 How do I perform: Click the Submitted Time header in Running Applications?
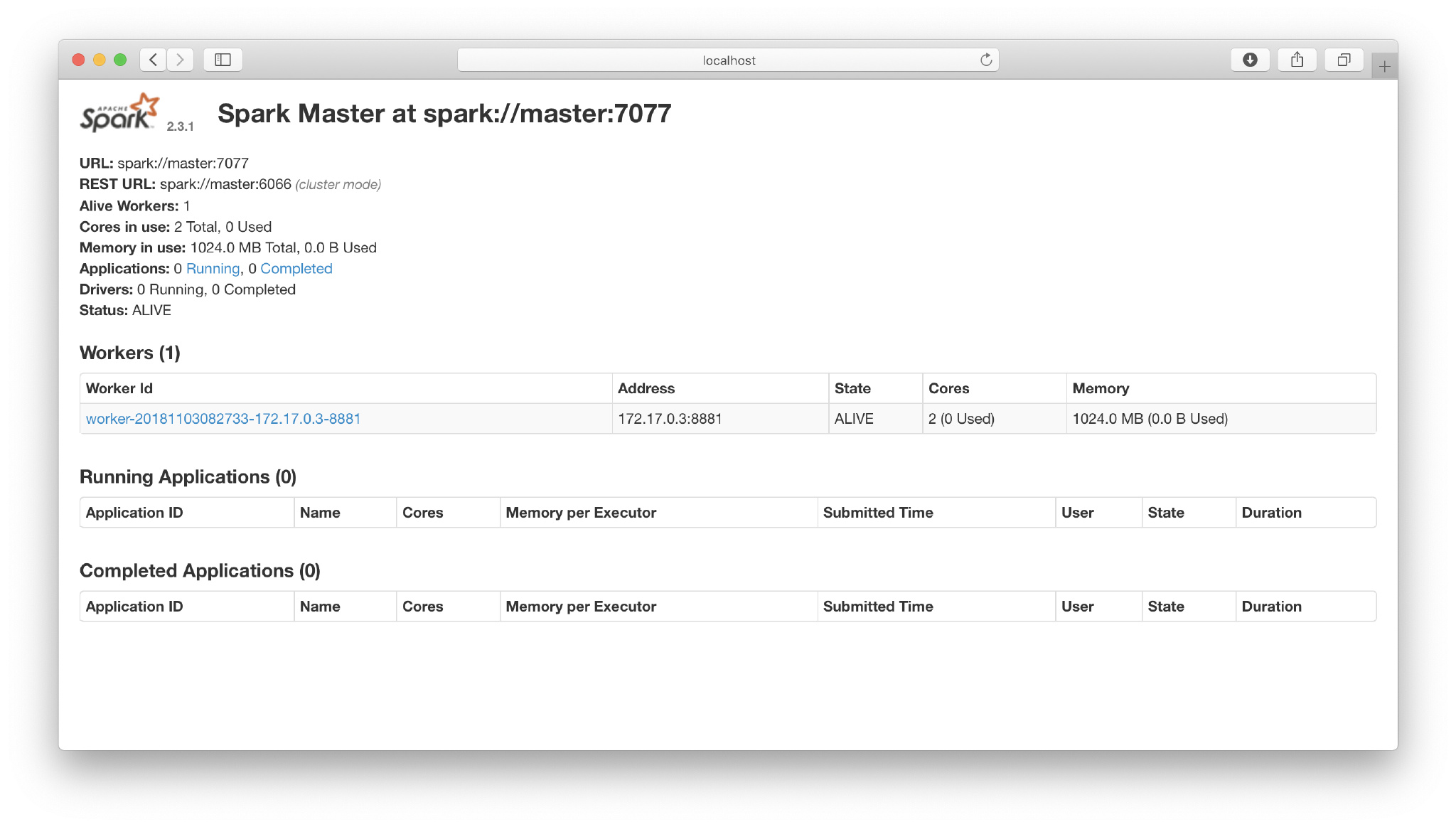[x=877, y=512]
